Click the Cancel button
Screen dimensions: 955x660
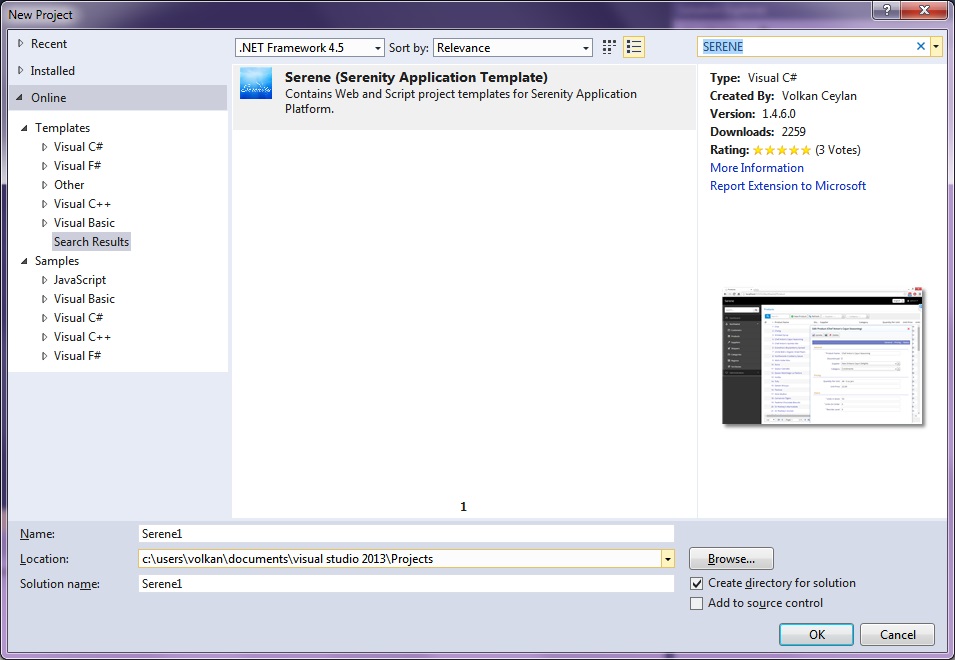click(897, 634)
